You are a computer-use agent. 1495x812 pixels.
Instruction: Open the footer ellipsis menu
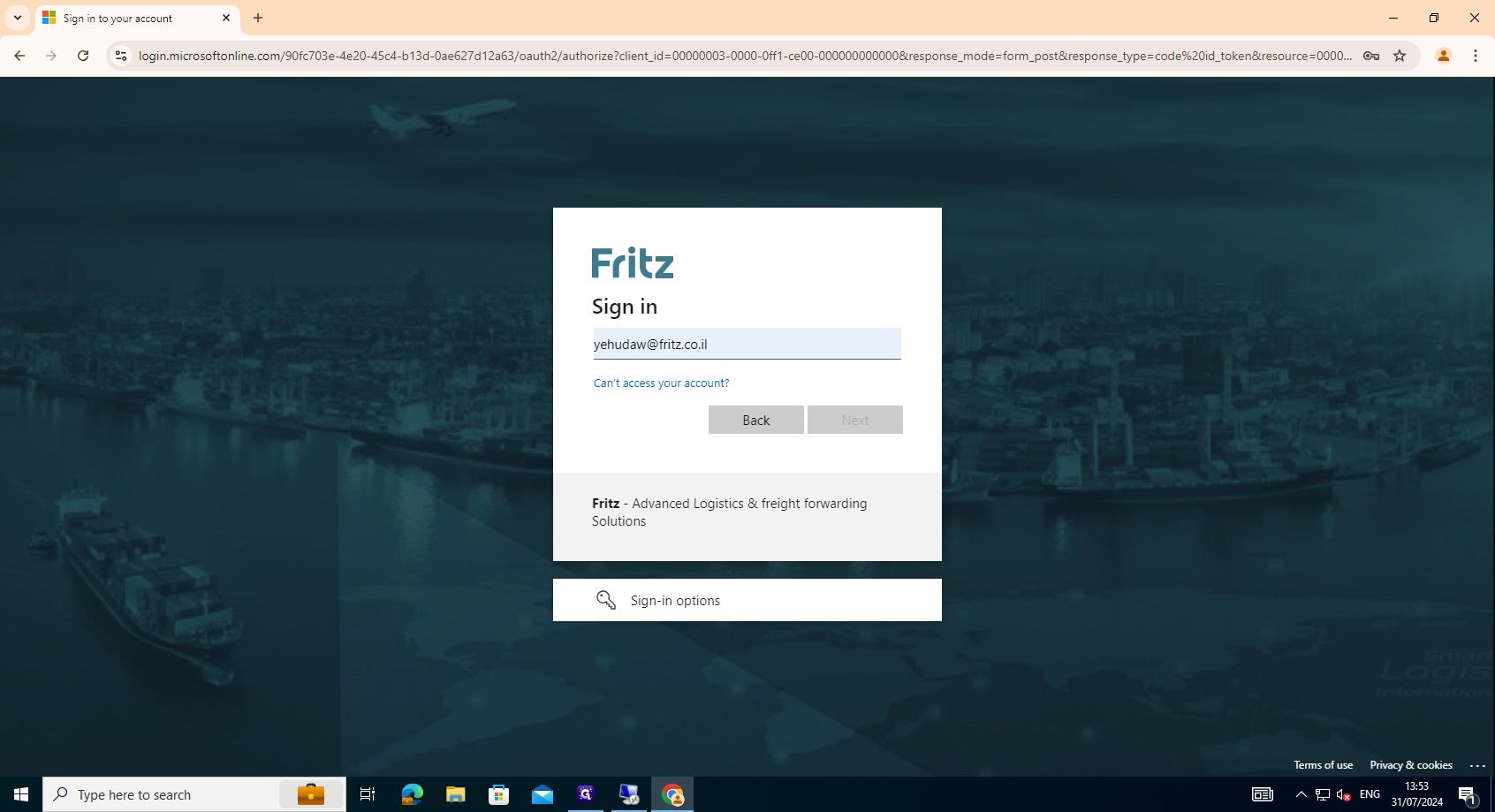(x=1477, y=765)
